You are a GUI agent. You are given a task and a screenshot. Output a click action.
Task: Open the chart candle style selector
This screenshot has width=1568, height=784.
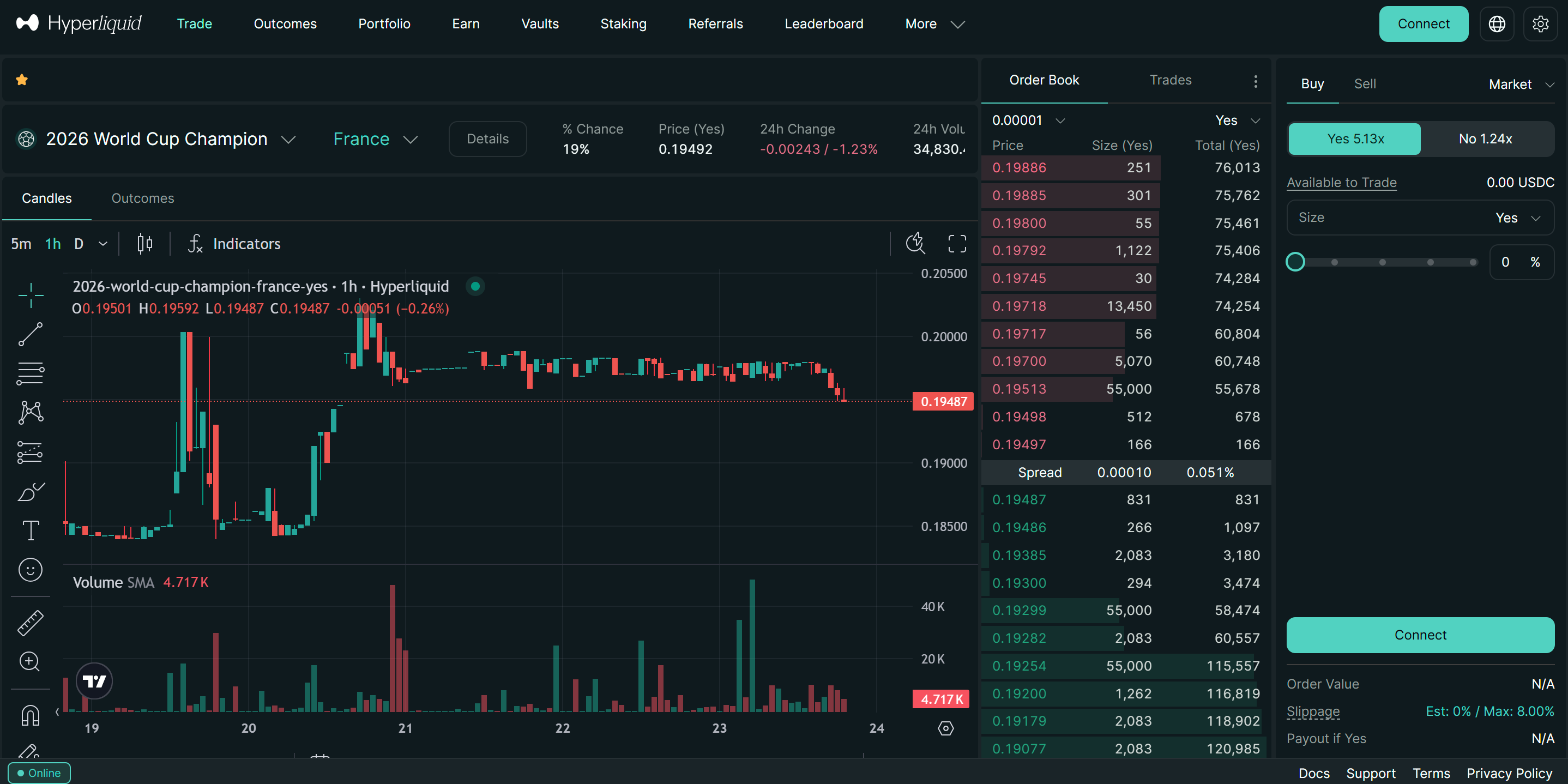click(144, 244)
